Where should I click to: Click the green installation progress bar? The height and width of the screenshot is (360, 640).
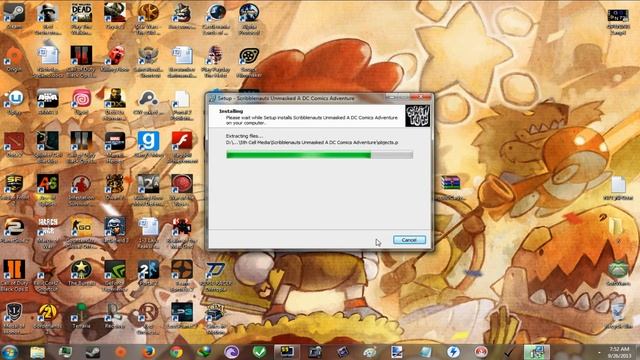pos(320,155)
